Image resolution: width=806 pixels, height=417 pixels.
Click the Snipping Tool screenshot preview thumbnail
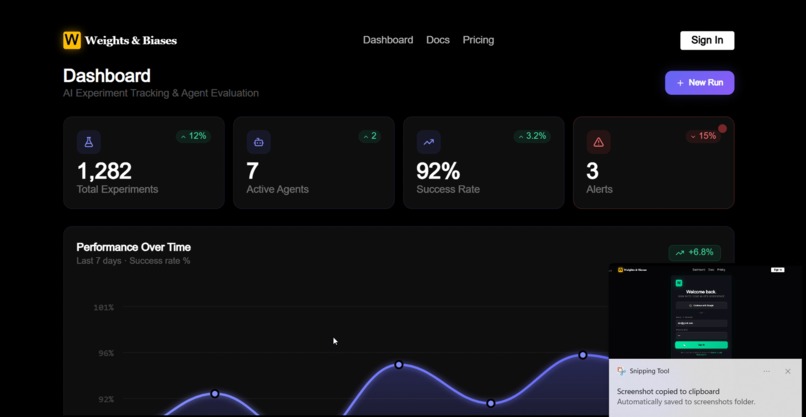click(x=705, y=311)
